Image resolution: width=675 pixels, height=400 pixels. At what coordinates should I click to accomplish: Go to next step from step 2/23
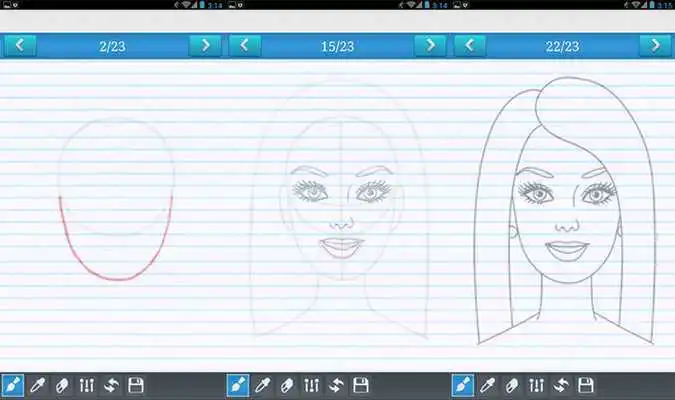click(205, 45)
